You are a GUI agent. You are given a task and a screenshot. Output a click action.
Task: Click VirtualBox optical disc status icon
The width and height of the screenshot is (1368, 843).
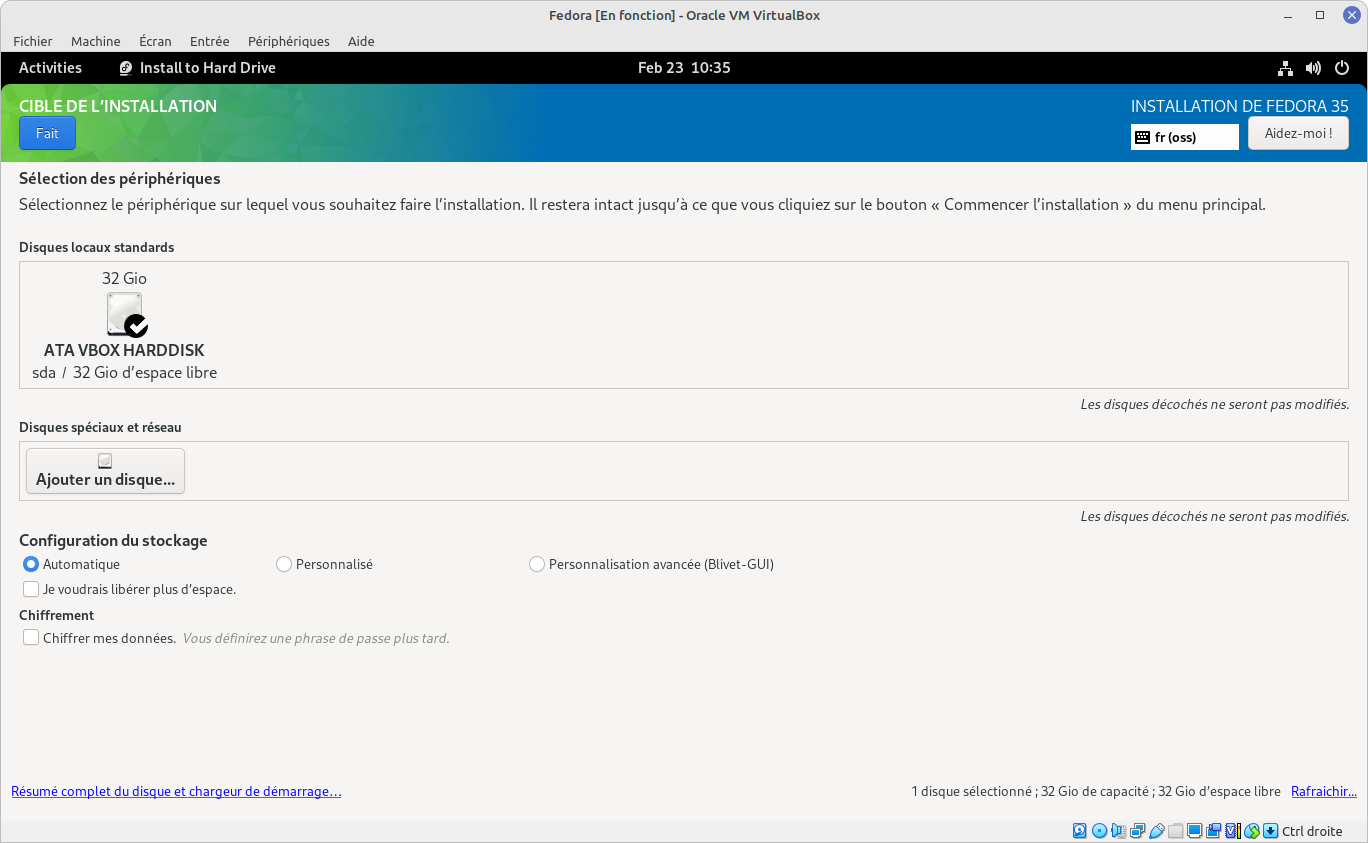click(1099, 831)
